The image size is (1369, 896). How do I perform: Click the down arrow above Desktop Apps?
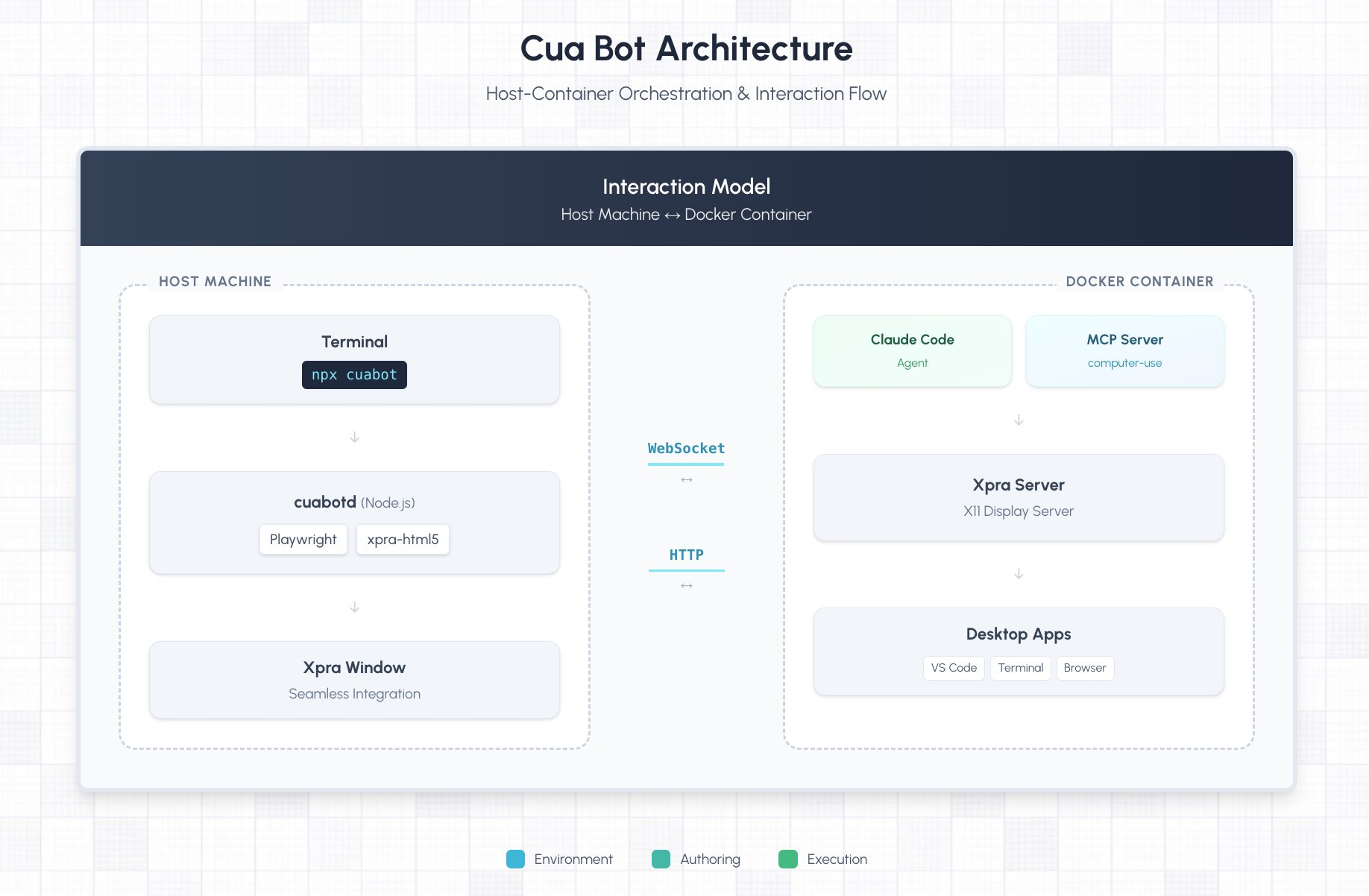pos(1019,574)
